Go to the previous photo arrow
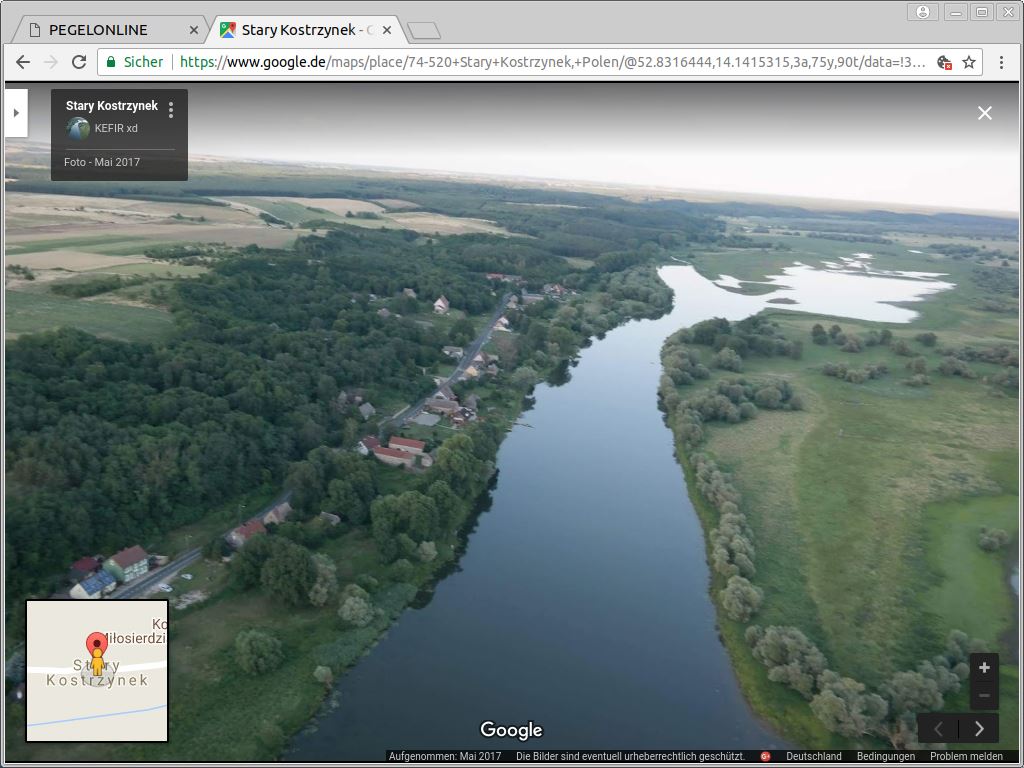The width and height of the screenshot is (1024, 768). (938, 729)
